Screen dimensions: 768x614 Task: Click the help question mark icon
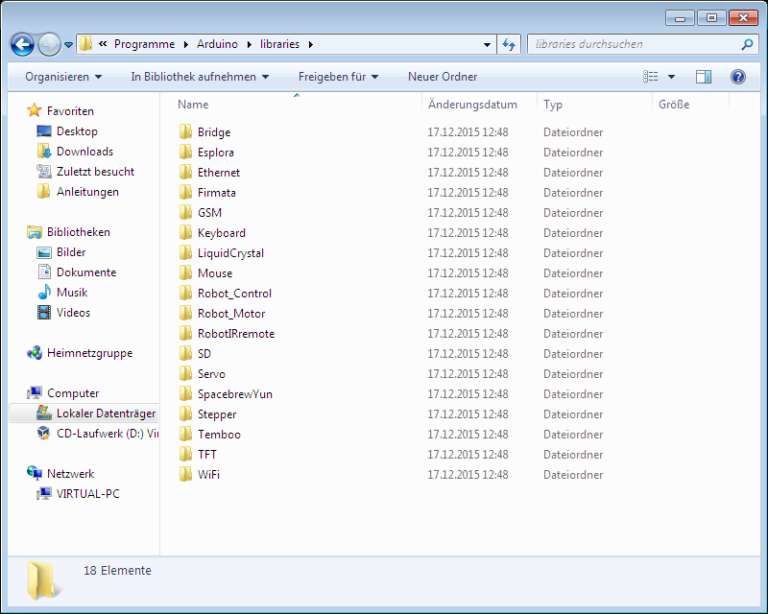click(x=738, y=77)
